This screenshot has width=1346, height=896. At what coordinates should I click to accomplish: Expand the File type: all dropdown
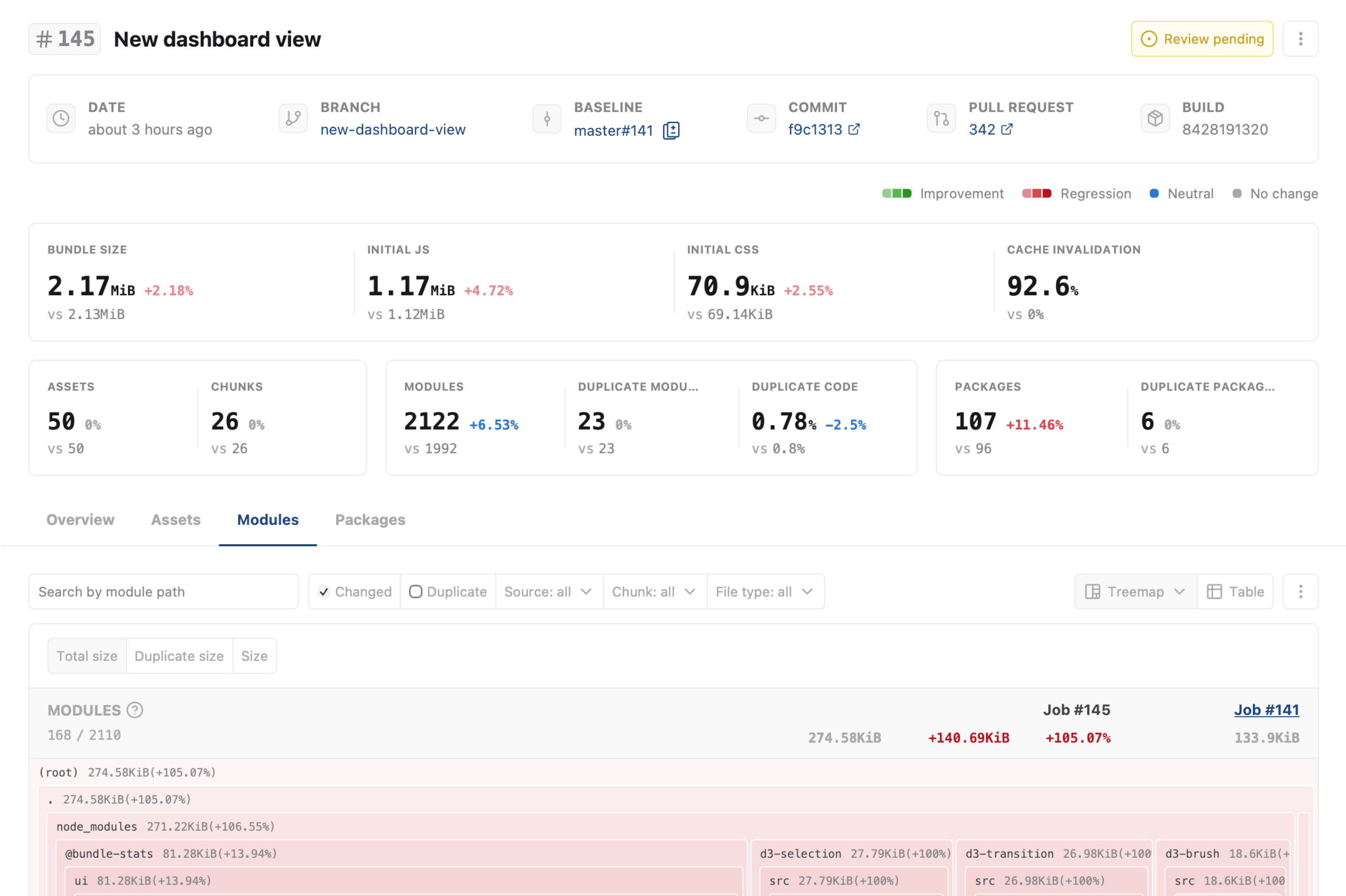point(765,591)
